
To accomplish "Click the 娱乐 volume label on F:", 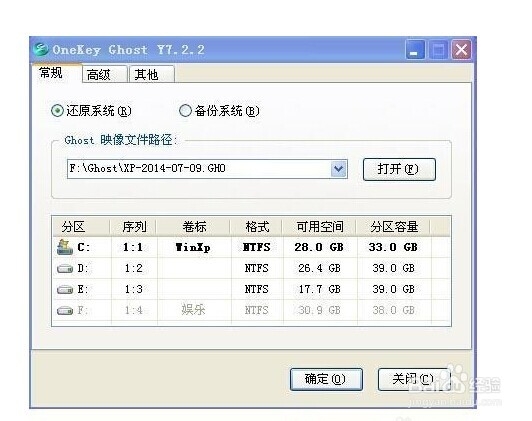I will pos(193,309).
